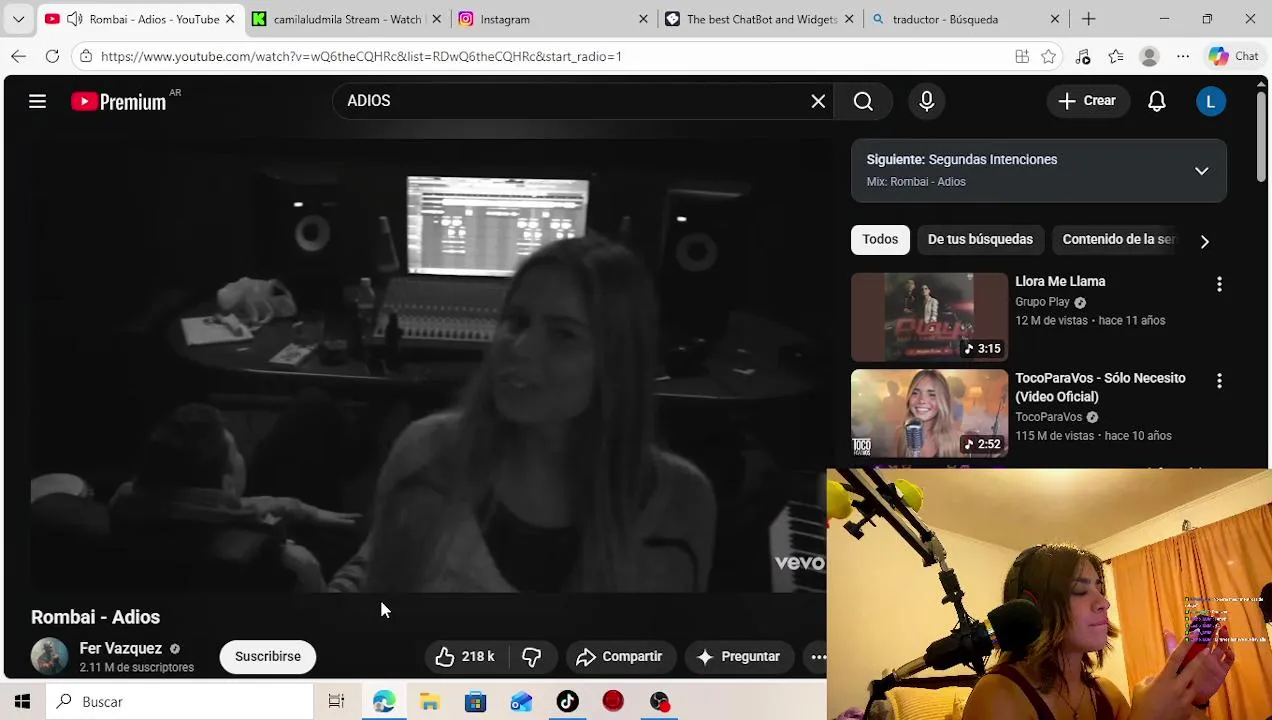Open the Windows Start menu
1272x720 pixels.
(x=22, y=702)
